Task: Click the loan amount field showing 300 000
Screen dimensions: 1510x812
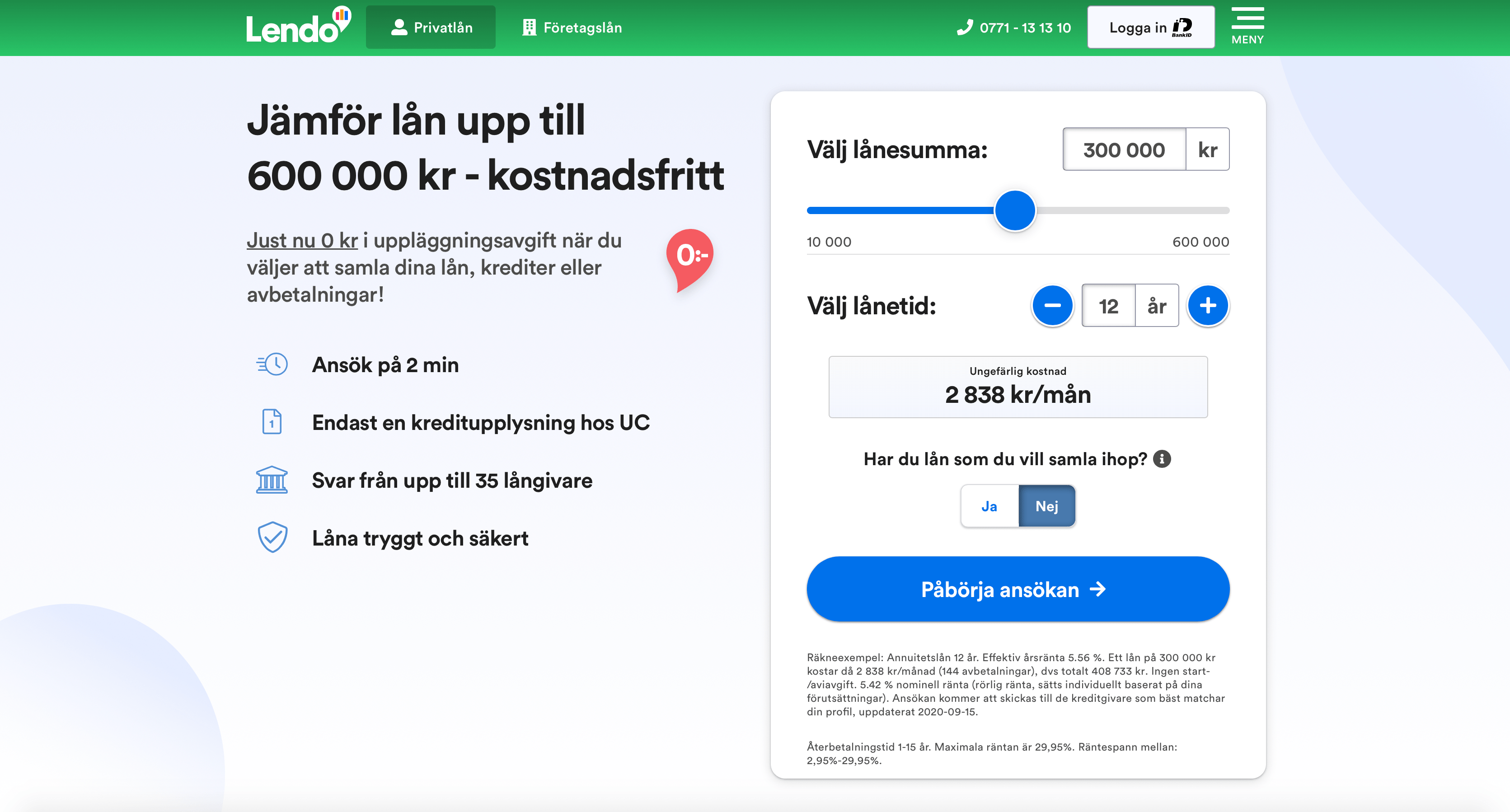Action: click(1124, 149)
